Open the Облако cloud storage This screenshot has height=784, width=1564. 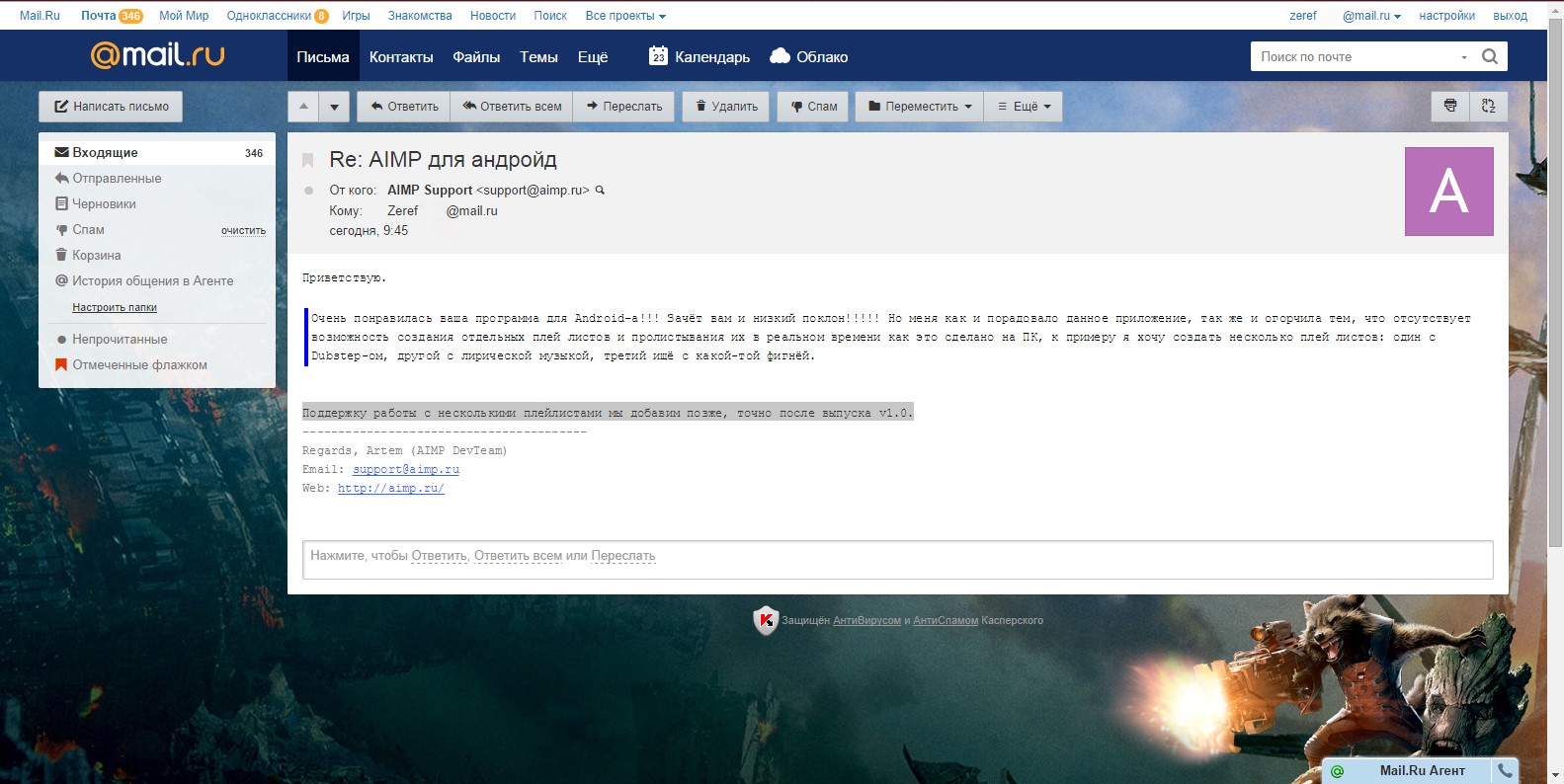coord(808,56)
